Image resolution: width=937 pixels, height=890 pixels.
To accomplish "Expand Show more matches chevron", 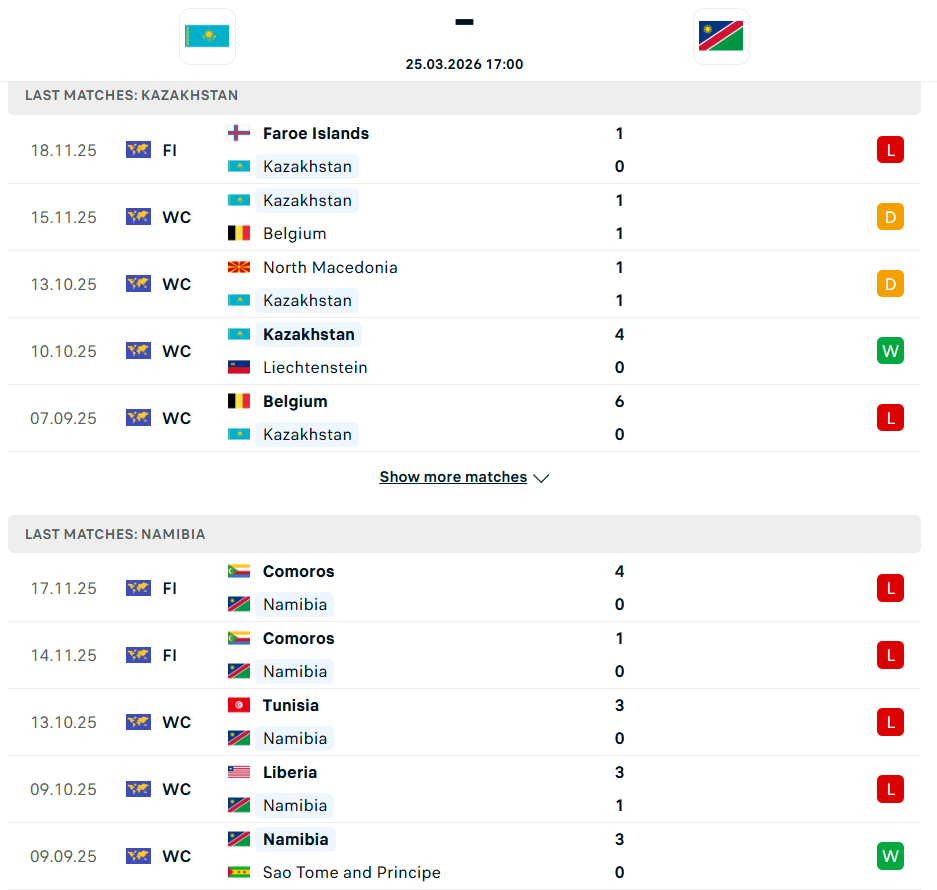I will click(541, 478).
